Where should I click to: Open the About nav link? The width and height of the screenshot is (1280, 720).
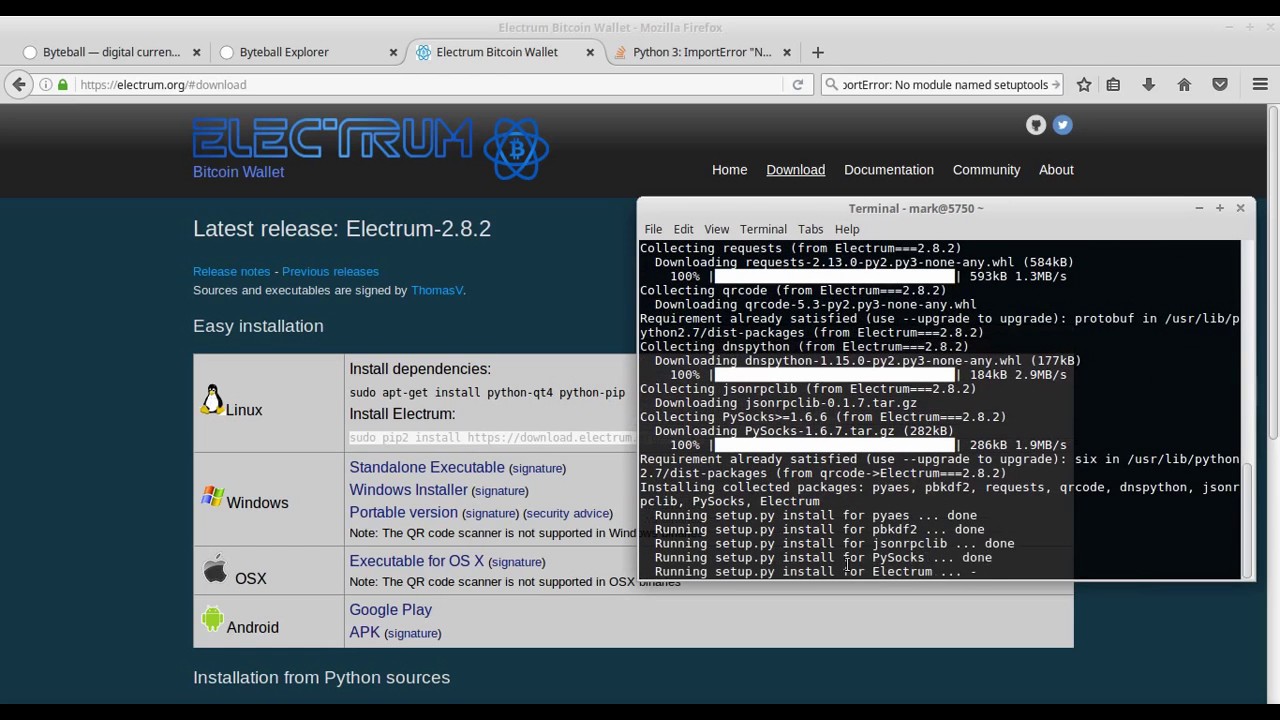(1056, 170)
